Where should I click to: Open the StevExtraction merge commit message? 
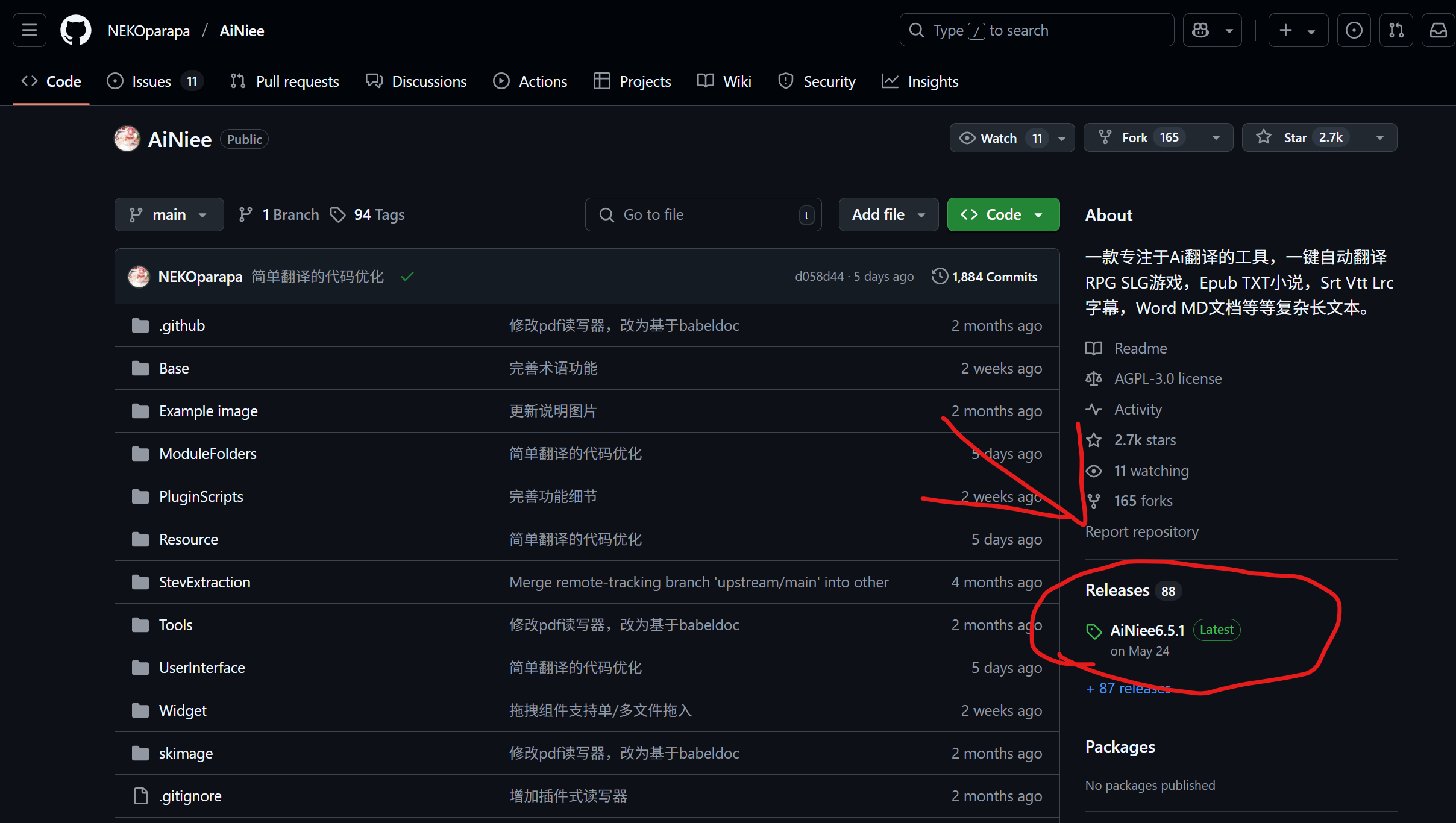[x=699, y=582]
